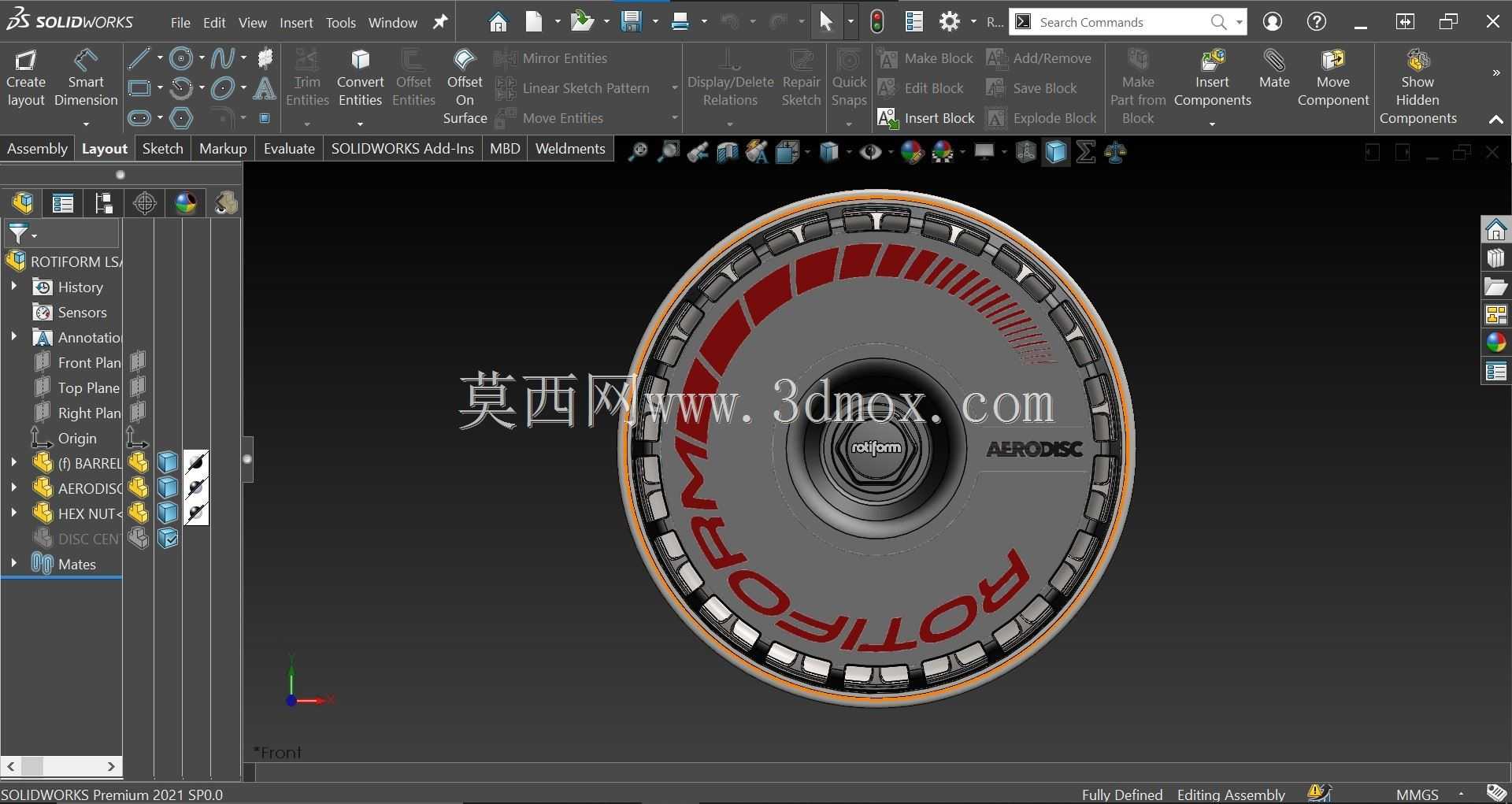
Task: Click Offset On Surface tool
Action: (465, 87)
